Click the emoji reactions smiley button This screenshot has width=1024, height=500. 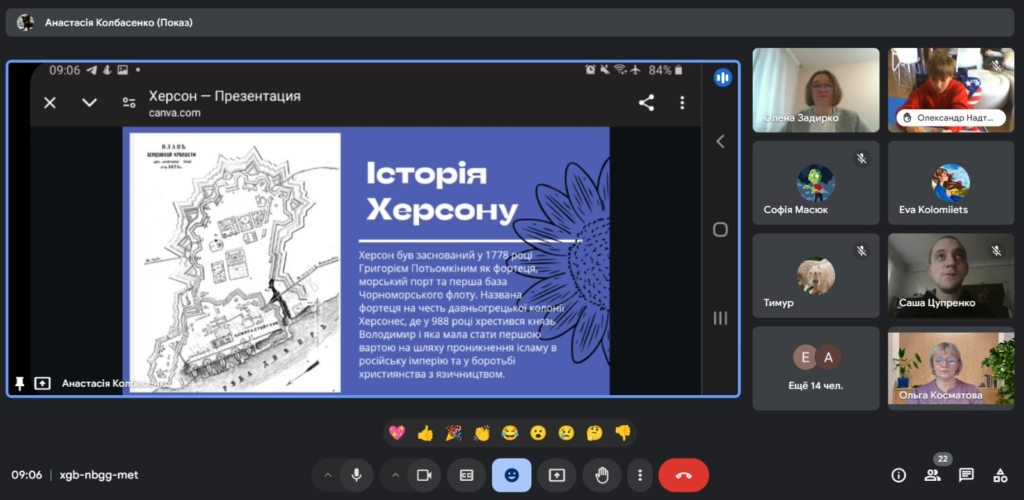coord(511,475)
